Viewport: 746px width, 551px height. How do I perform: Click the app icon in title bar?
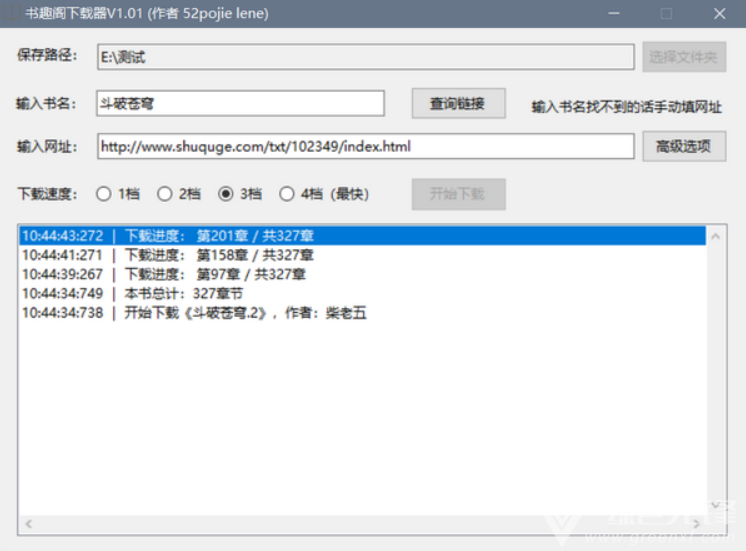click(10, 13)
